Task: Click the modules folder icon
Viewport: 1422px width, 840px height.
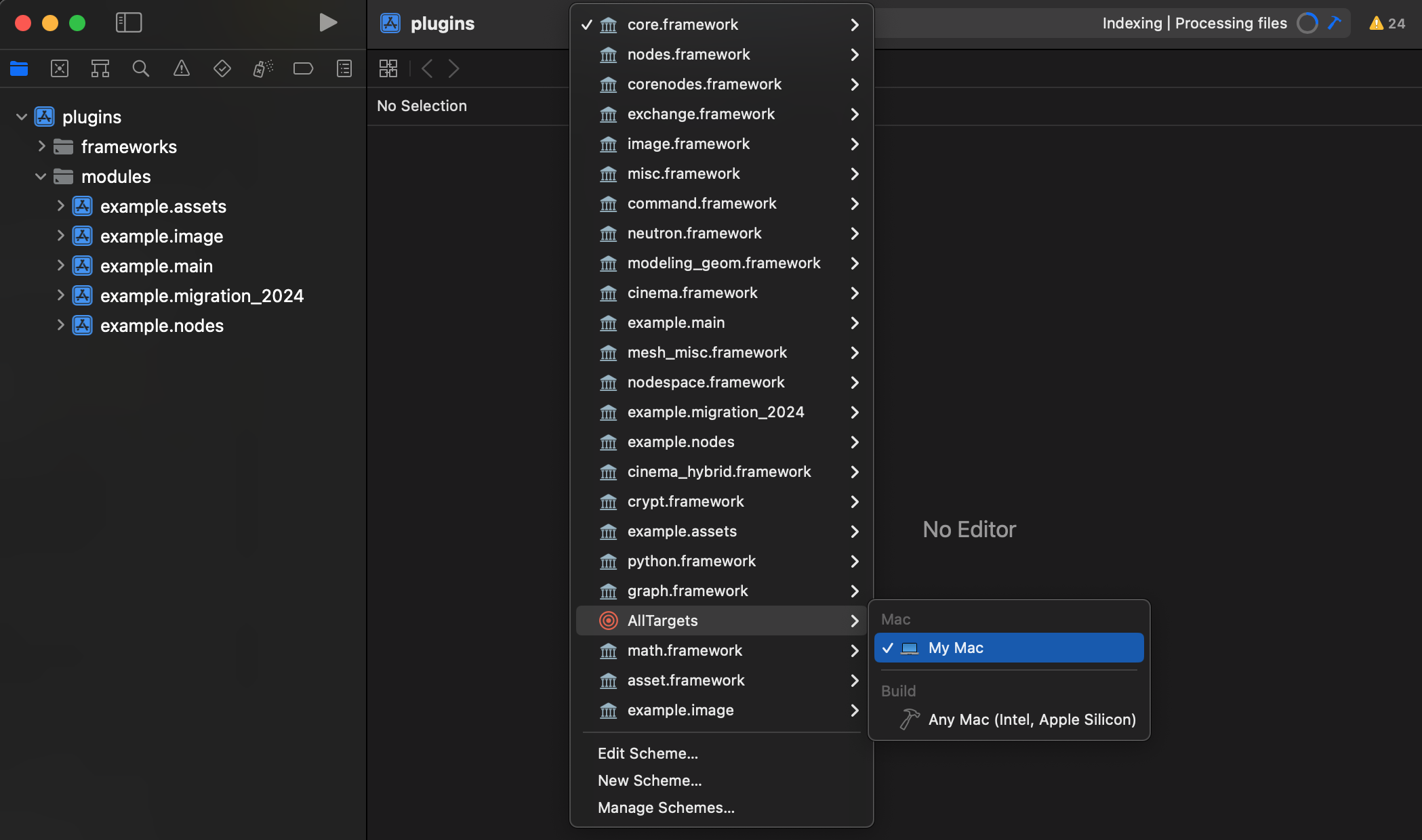Action: click(x=63, y=176)
